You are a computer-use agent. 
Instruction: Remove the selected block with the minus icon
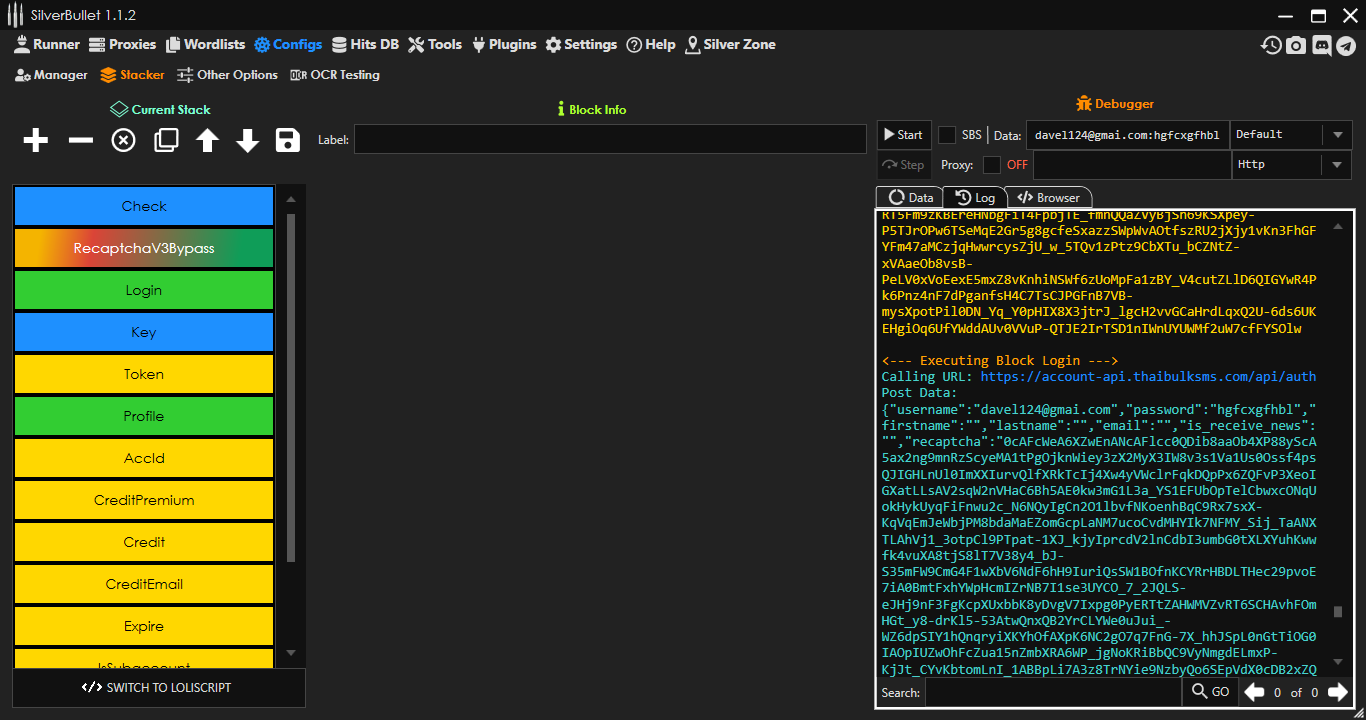point(80,141)
